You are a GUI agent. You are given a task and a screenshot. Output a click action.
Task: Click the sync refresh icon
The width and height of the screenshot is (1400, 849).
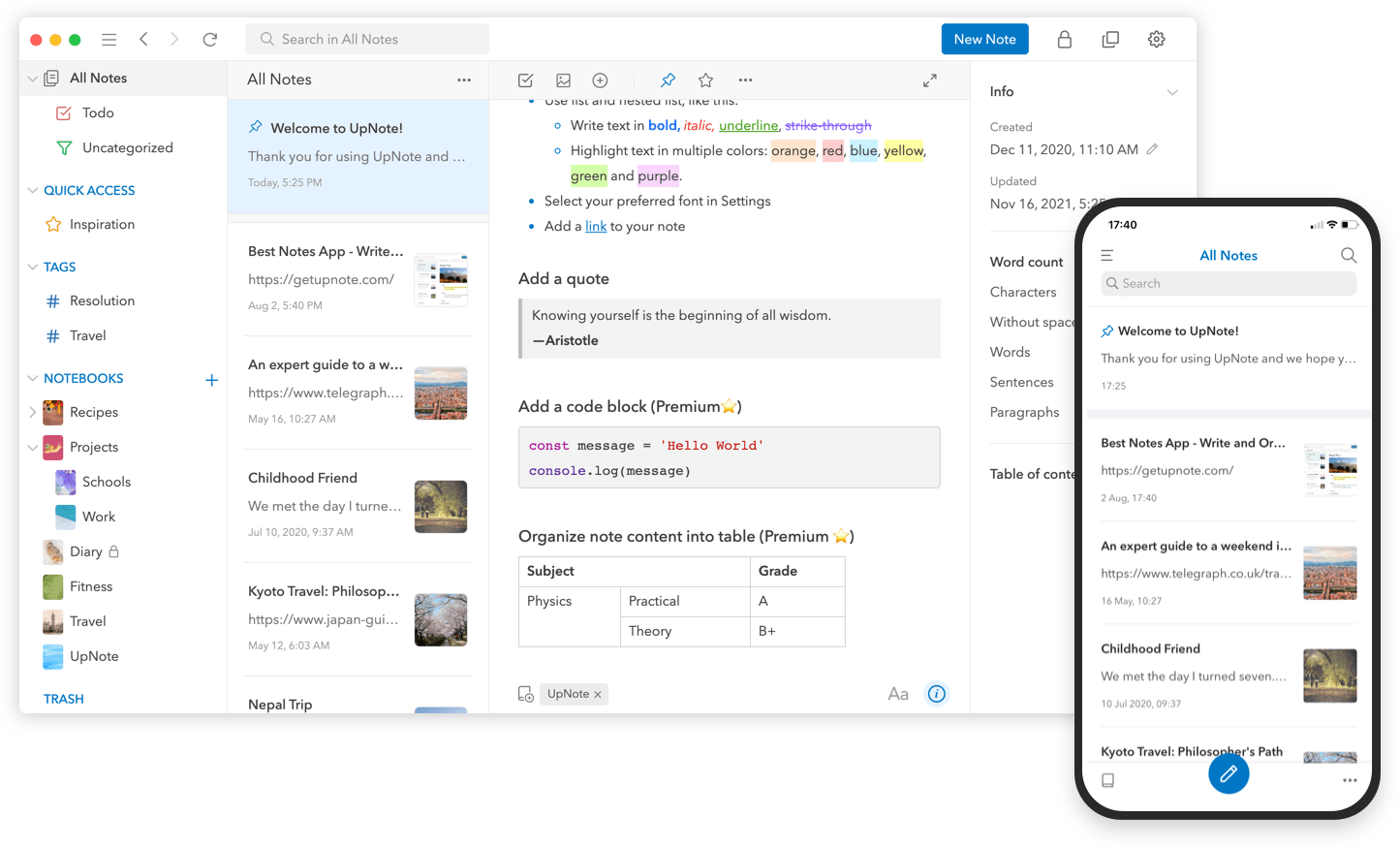tap(209, 40)
